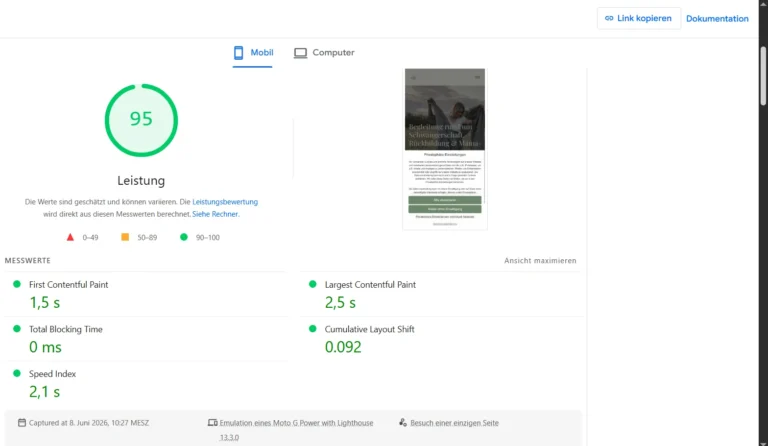Click Emulation eines Moto G Power with Lighthouse
768x446 pixels.
tap(296, 430)
